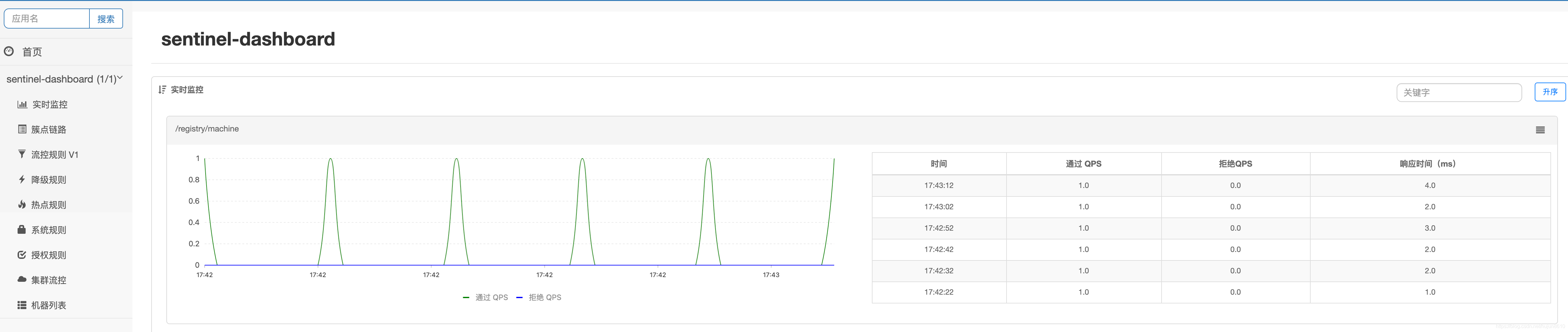Open 机器列表 in the sidebar
The height and width of the screenshot is (332, 1568).
(49, 306)
